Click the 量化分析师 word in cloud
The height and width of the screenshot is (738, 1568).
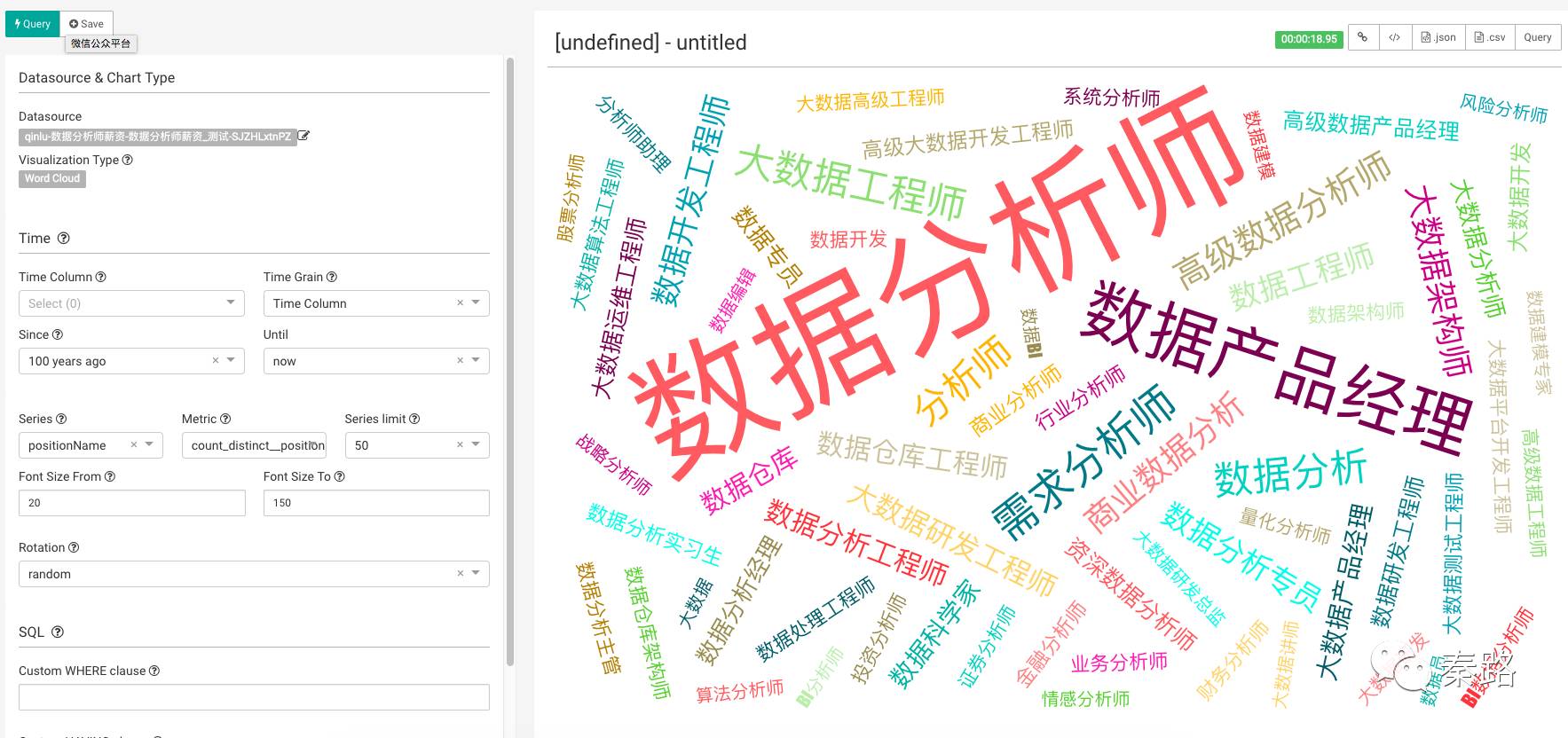(1285, 525)
